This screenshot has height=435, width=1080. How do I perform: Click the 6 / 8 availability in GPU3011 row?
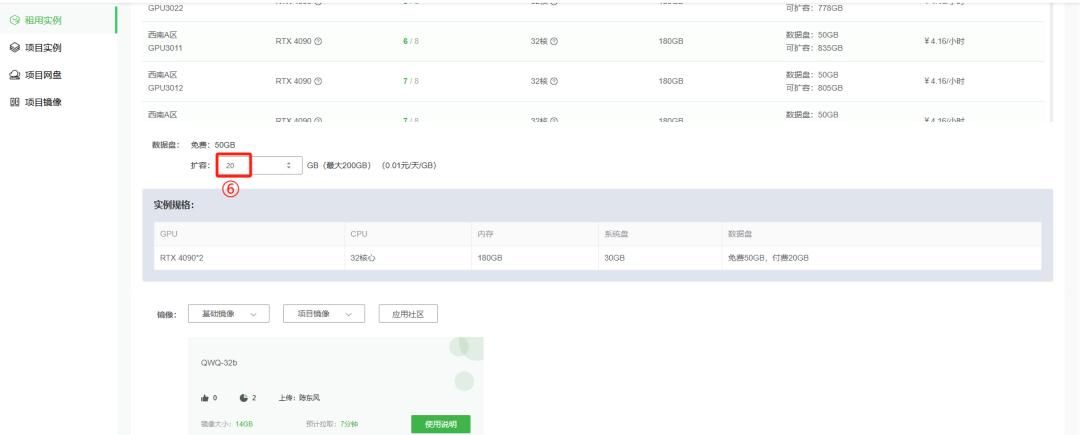coord(411,41)
